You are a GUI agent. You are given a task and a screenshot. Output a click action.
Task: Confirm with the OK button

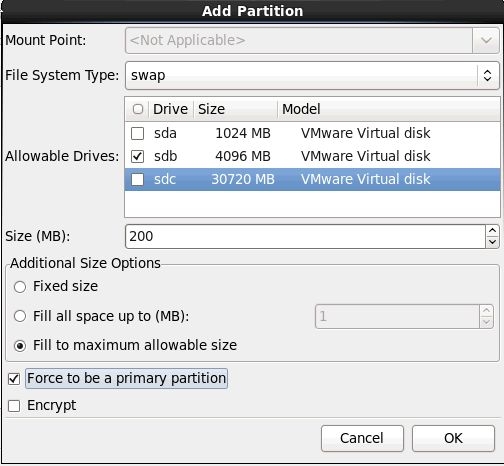tap(453, 438)
